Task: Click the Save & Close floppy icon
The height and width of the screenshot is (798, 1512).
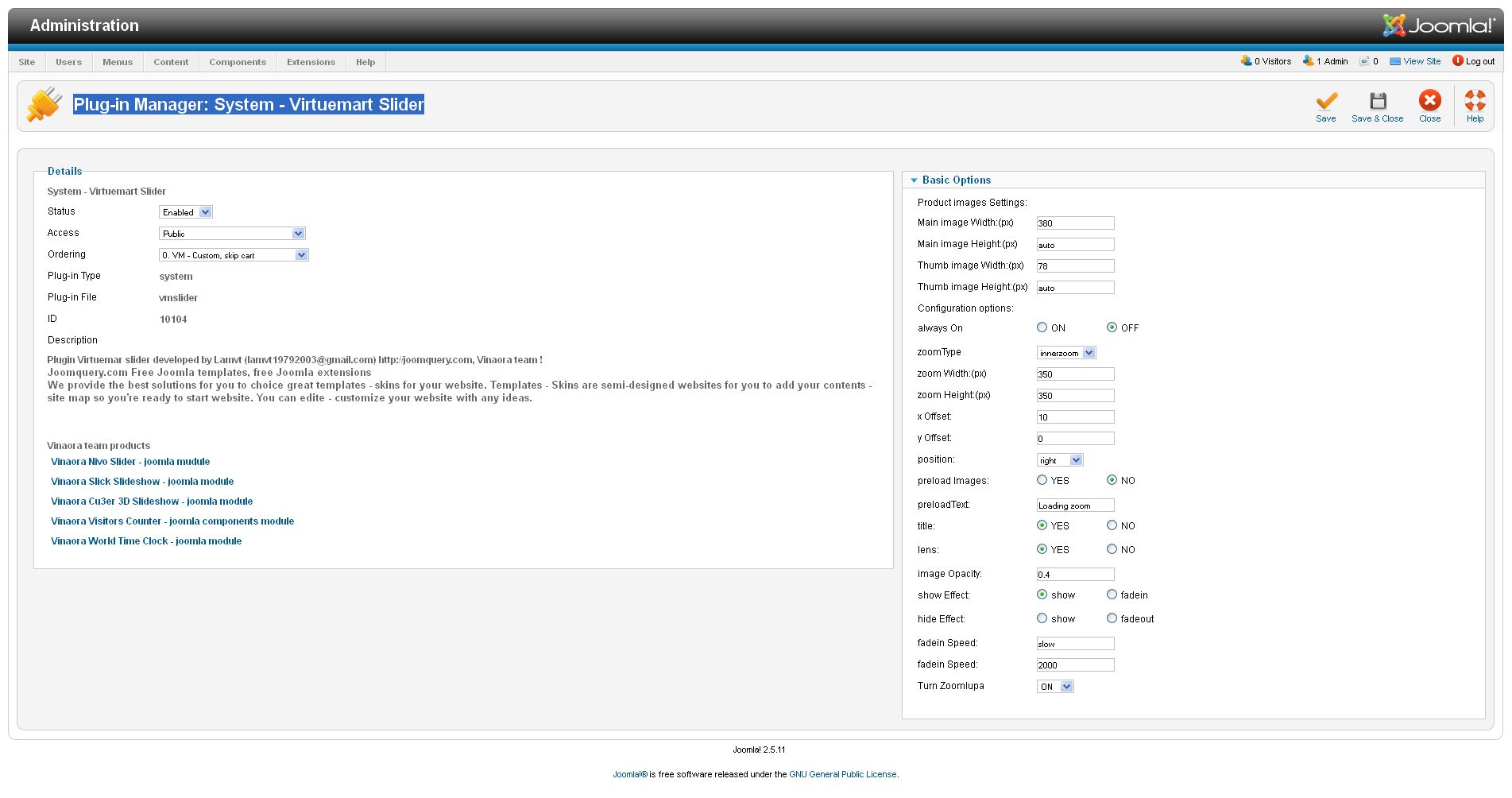Action: [x=1378, y=101]
